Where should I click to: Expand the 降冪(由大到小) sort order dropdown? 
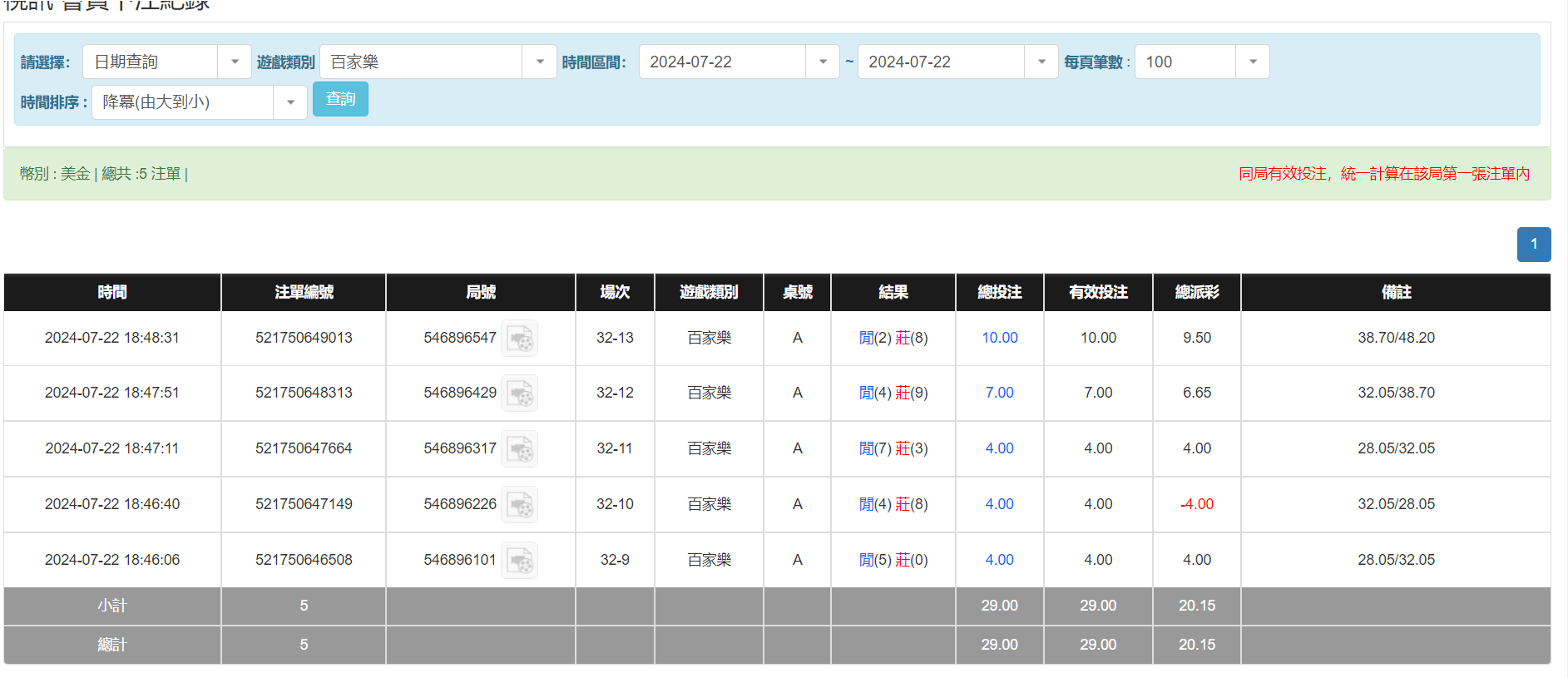pos(290,102)
